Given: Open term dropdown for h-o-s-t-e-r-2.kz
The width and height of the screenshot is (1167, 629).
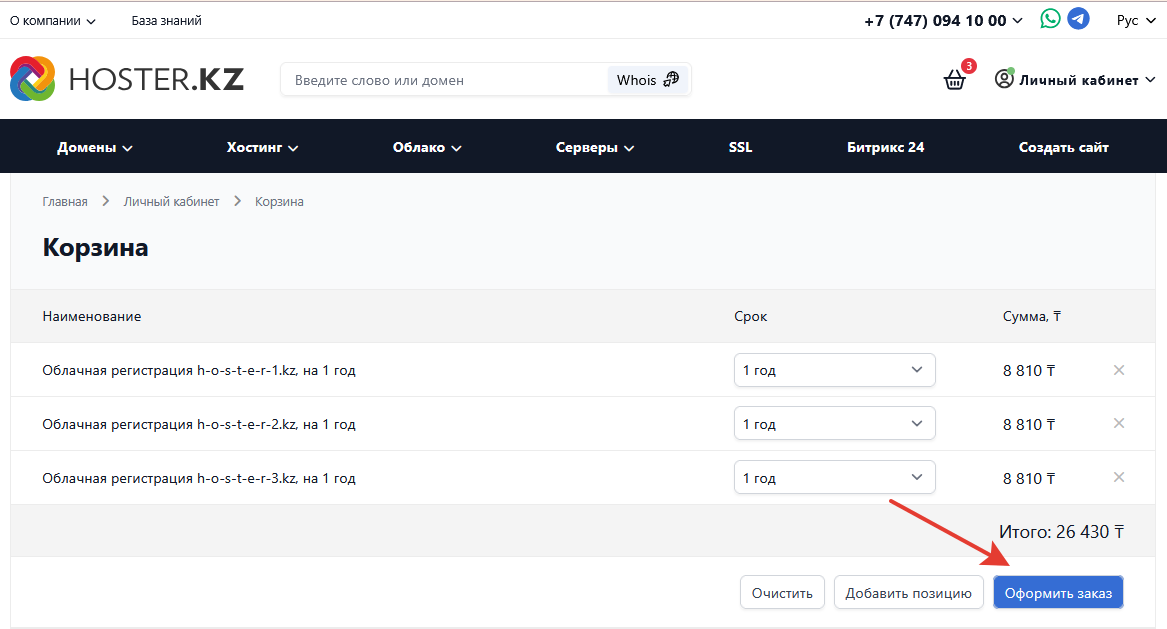Looking at the screenshot, I should pyautogui.click(x=834, y=424).
